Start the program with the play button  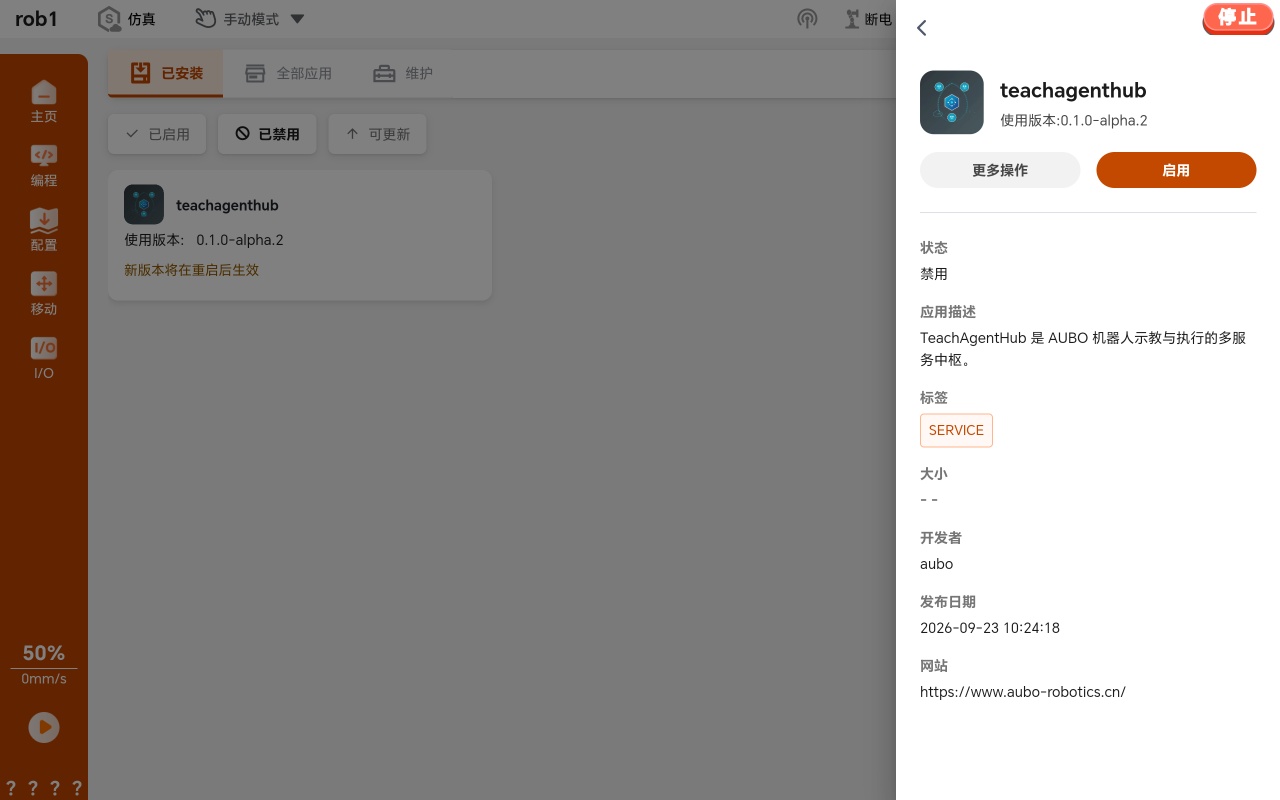pyautogui.click(x=44, y=727)
